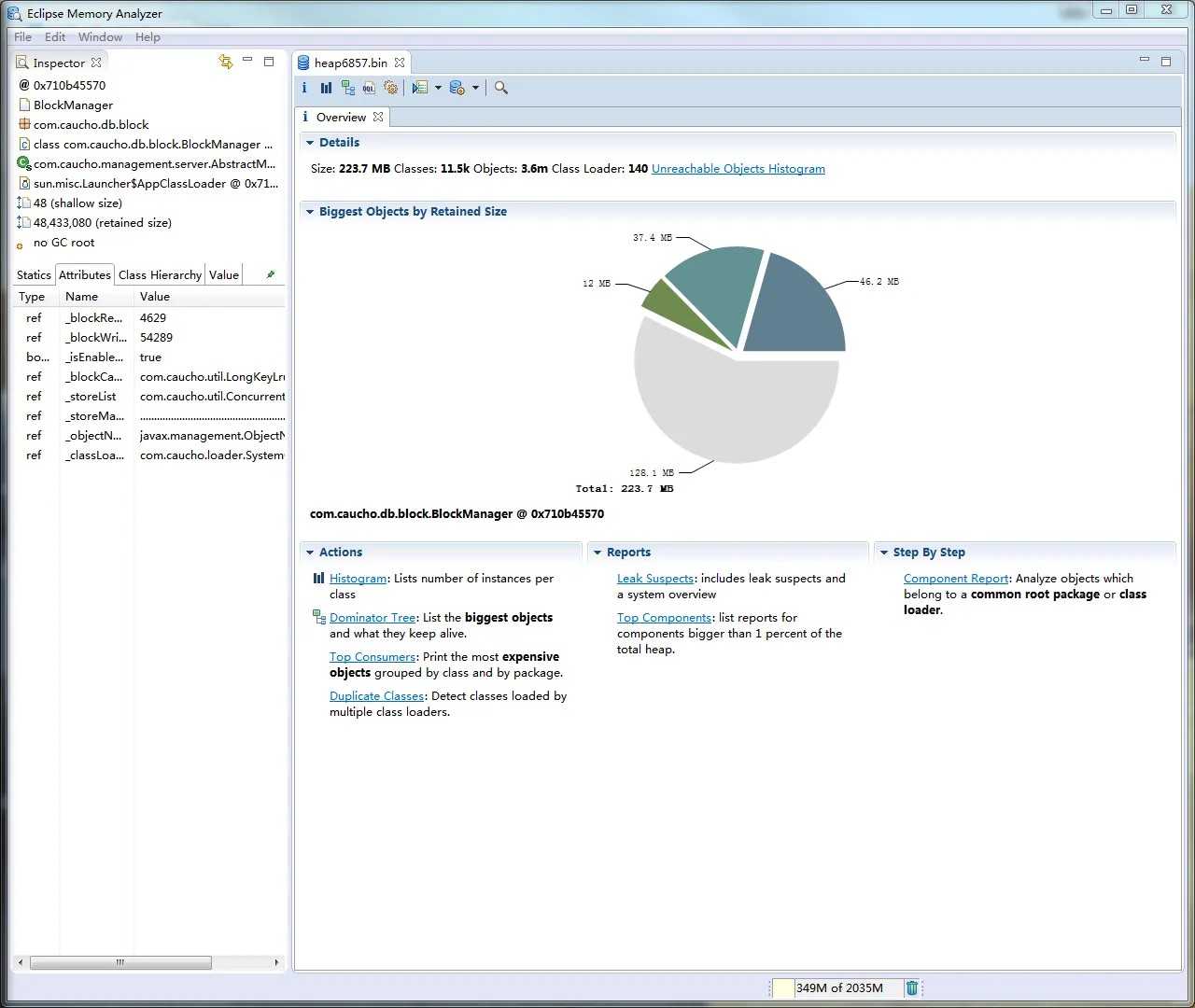Open the Window menu
This screenshot has width=1195, height=1008.
(100, 37)
